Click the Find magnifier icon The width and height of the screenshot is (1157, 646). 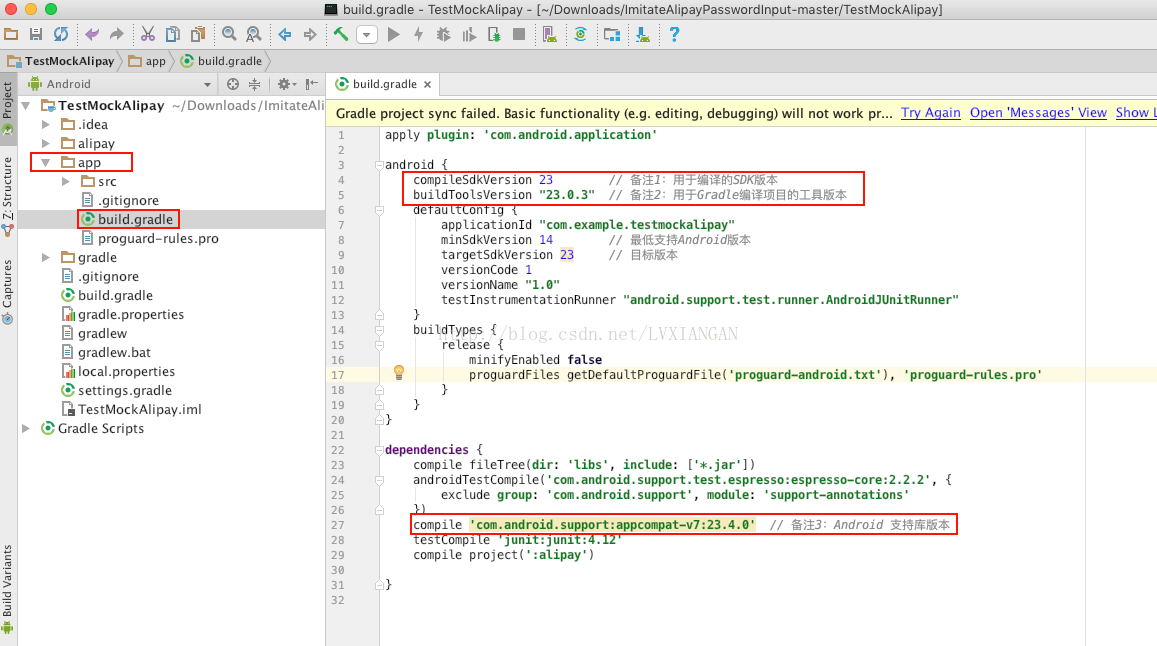point(229,34)
